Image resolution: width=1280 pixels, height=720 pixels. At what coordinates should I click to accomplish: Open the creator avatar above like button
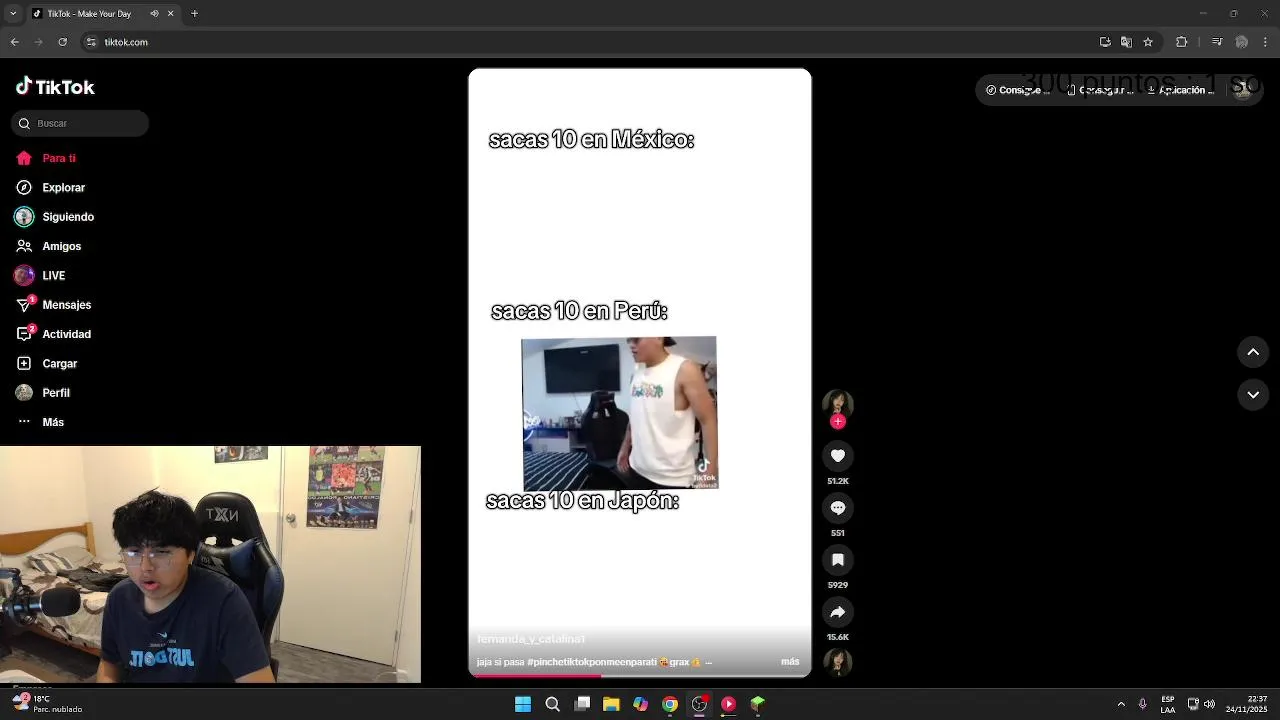838,403
